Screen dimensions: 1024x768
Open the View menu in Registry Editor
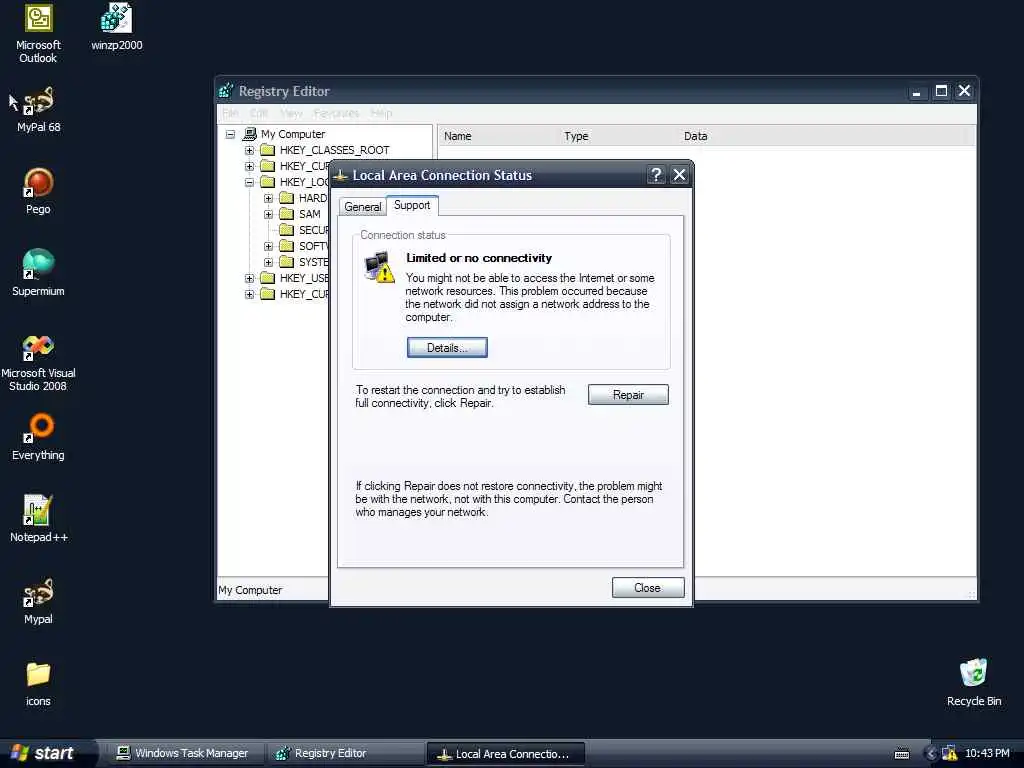(291, 113)
